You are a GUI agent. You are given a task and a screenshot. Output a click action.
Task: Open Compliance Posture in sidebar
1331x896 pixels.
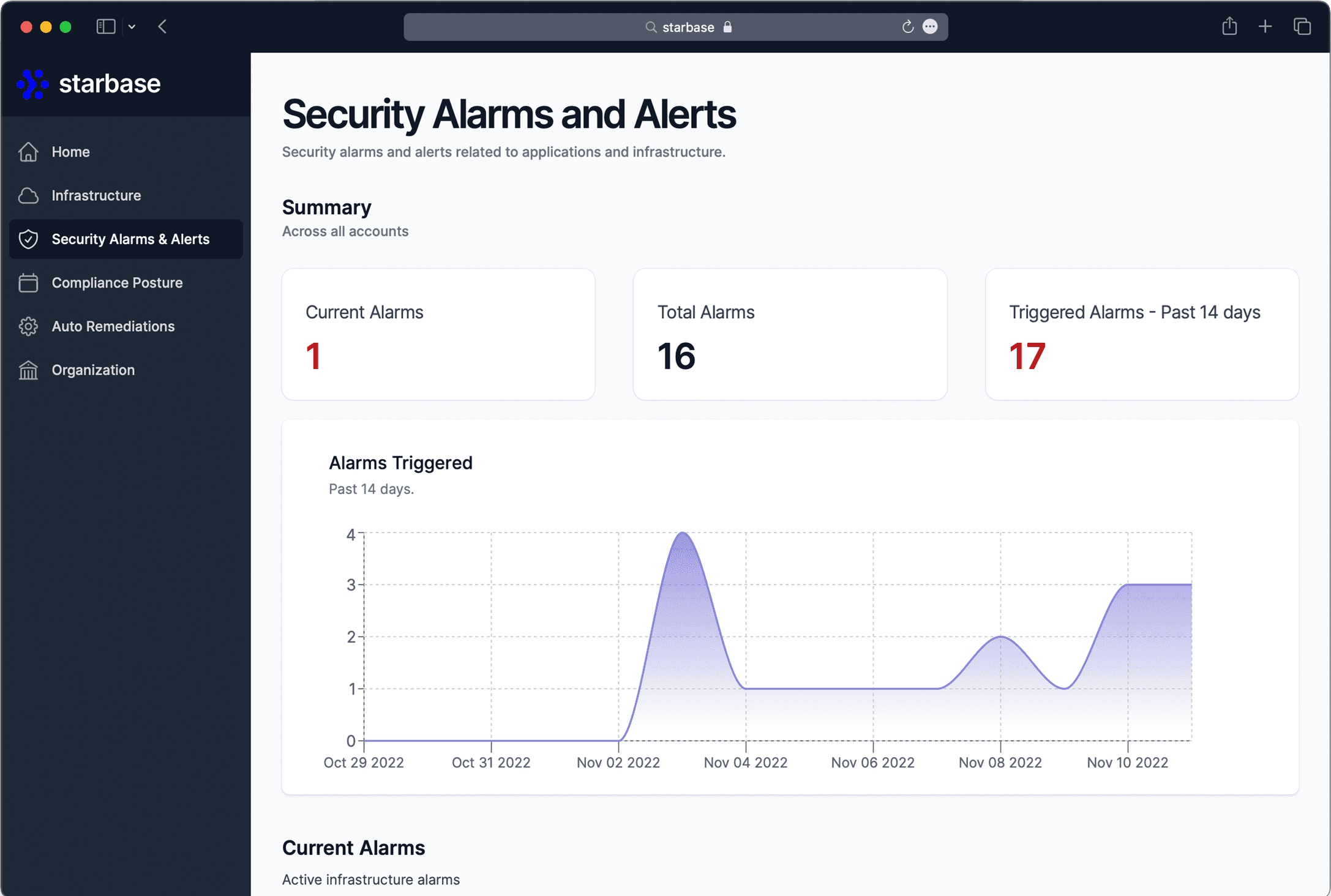pyautogui.click(x=117, y=283)
